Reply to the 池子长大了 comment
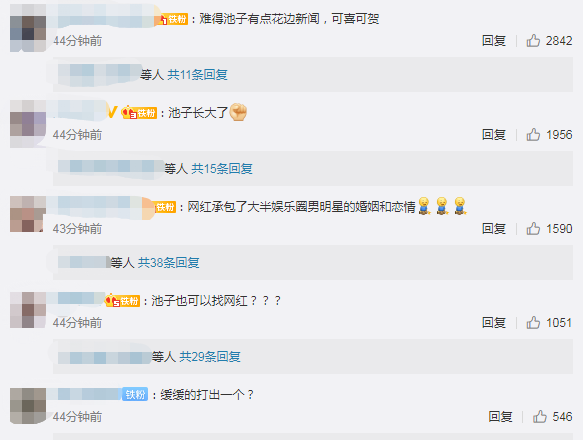The image size is (583, 440). 494,135
